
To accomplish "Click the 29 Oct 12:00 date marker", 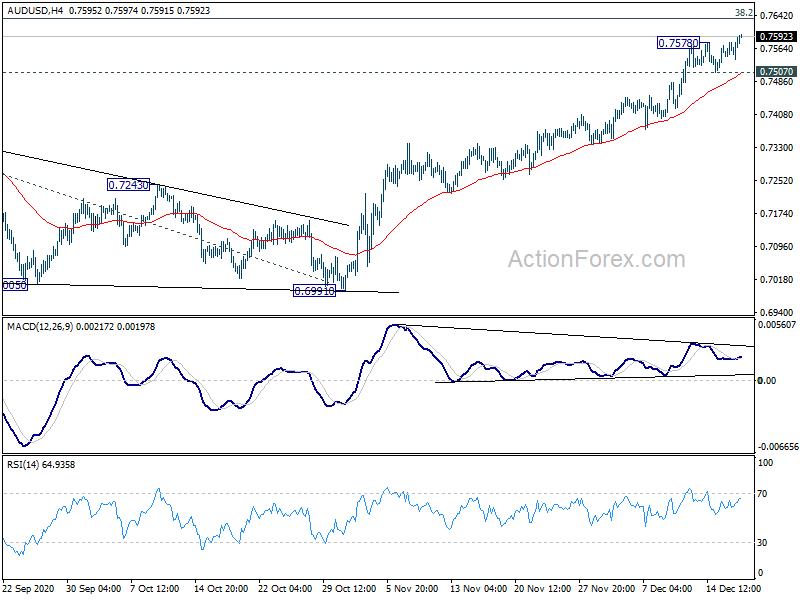I will click(x=349, y=588).
